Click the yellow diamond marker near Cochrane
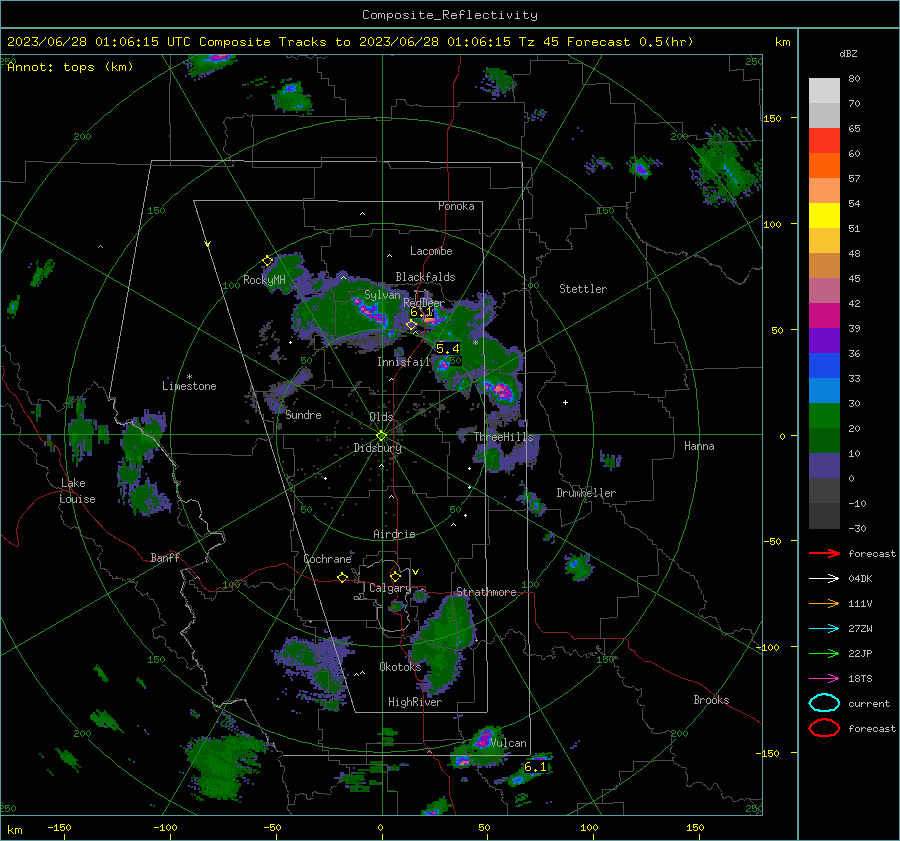Viewport: 900px width, 841px height. click(343, 577)
